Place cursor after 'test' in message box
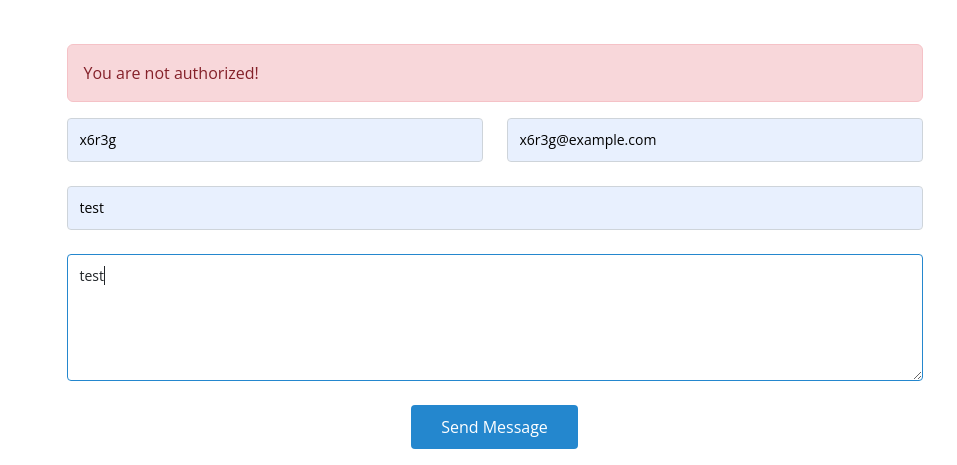Viewport: 957px width, 465px height. pos(105,276)
